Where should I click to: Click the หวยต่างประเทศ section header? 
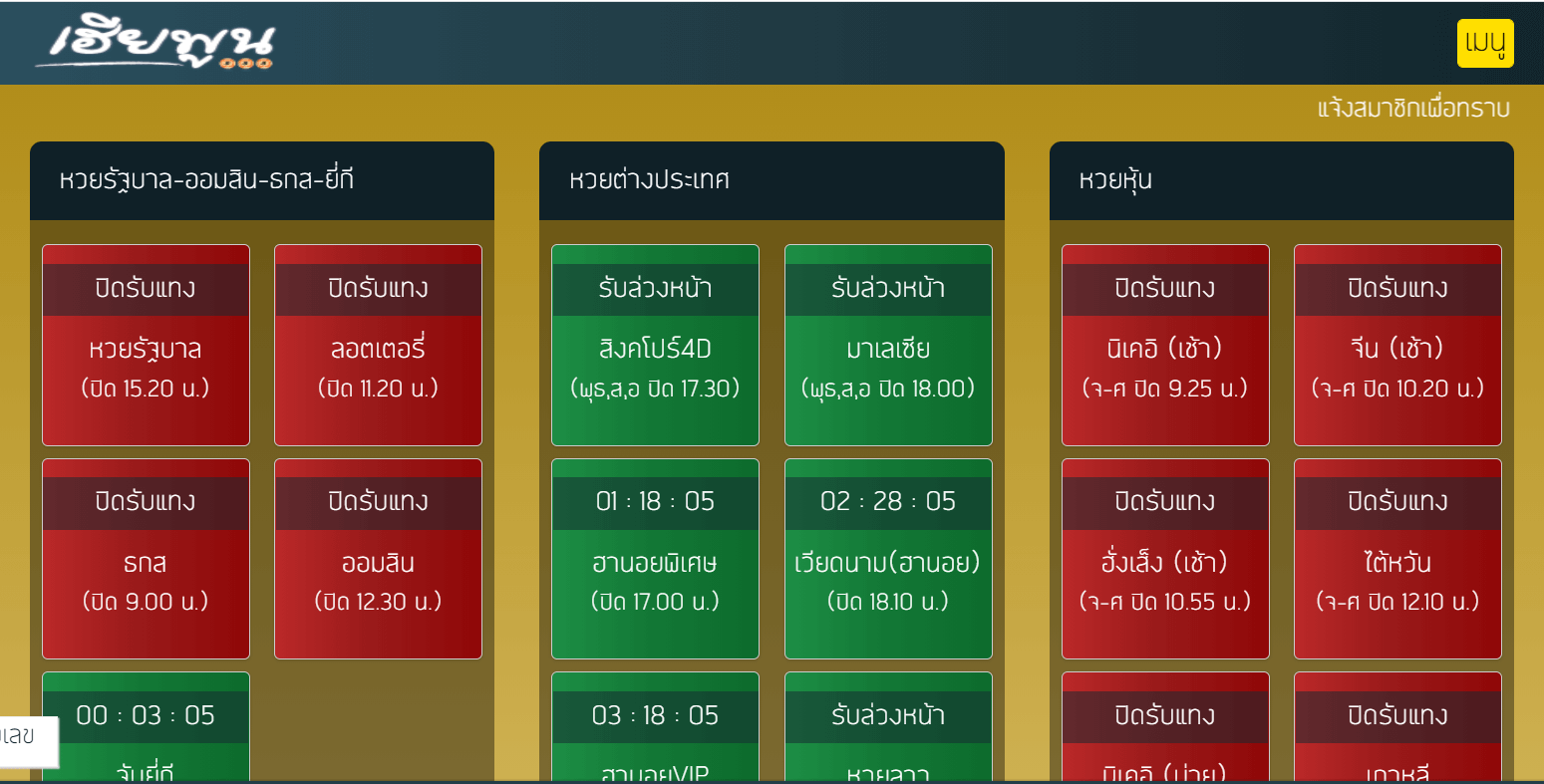coord(772,180)
